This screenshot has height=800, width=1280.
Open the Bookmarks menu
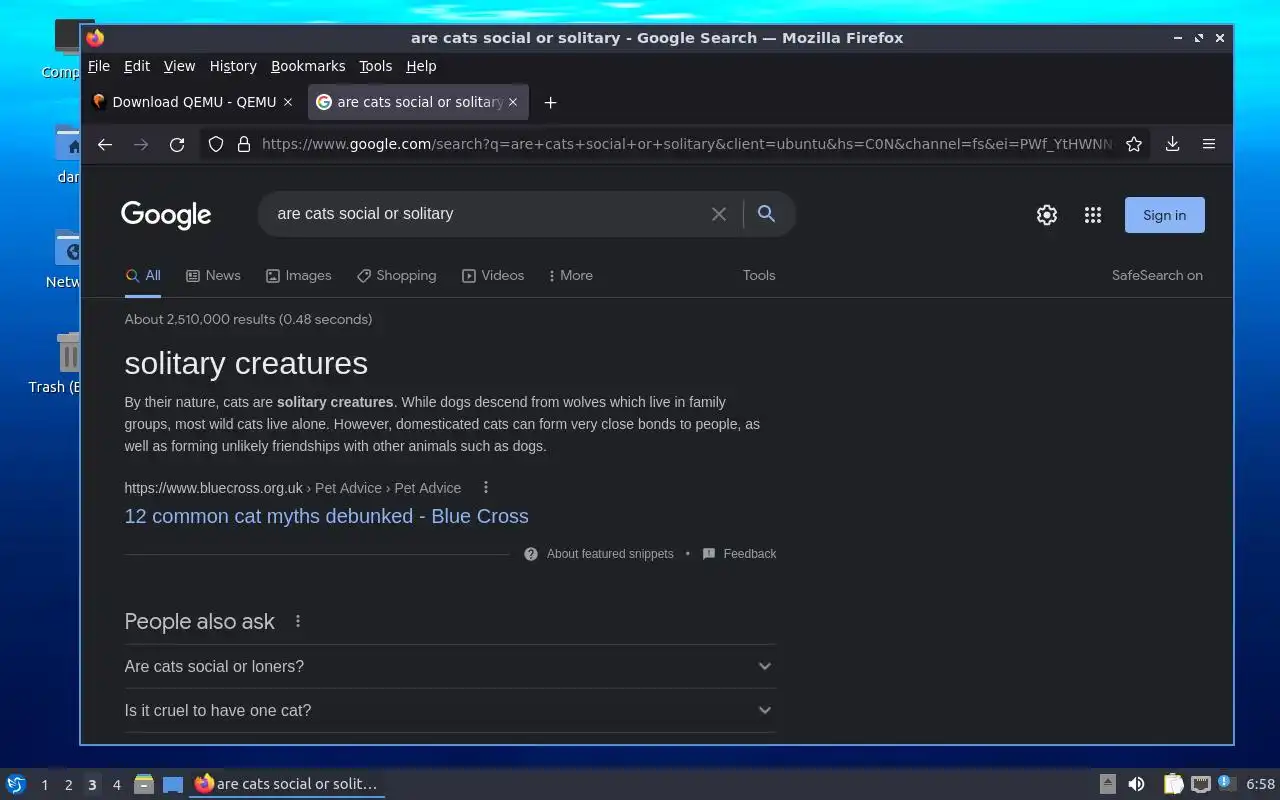[308, 66]
